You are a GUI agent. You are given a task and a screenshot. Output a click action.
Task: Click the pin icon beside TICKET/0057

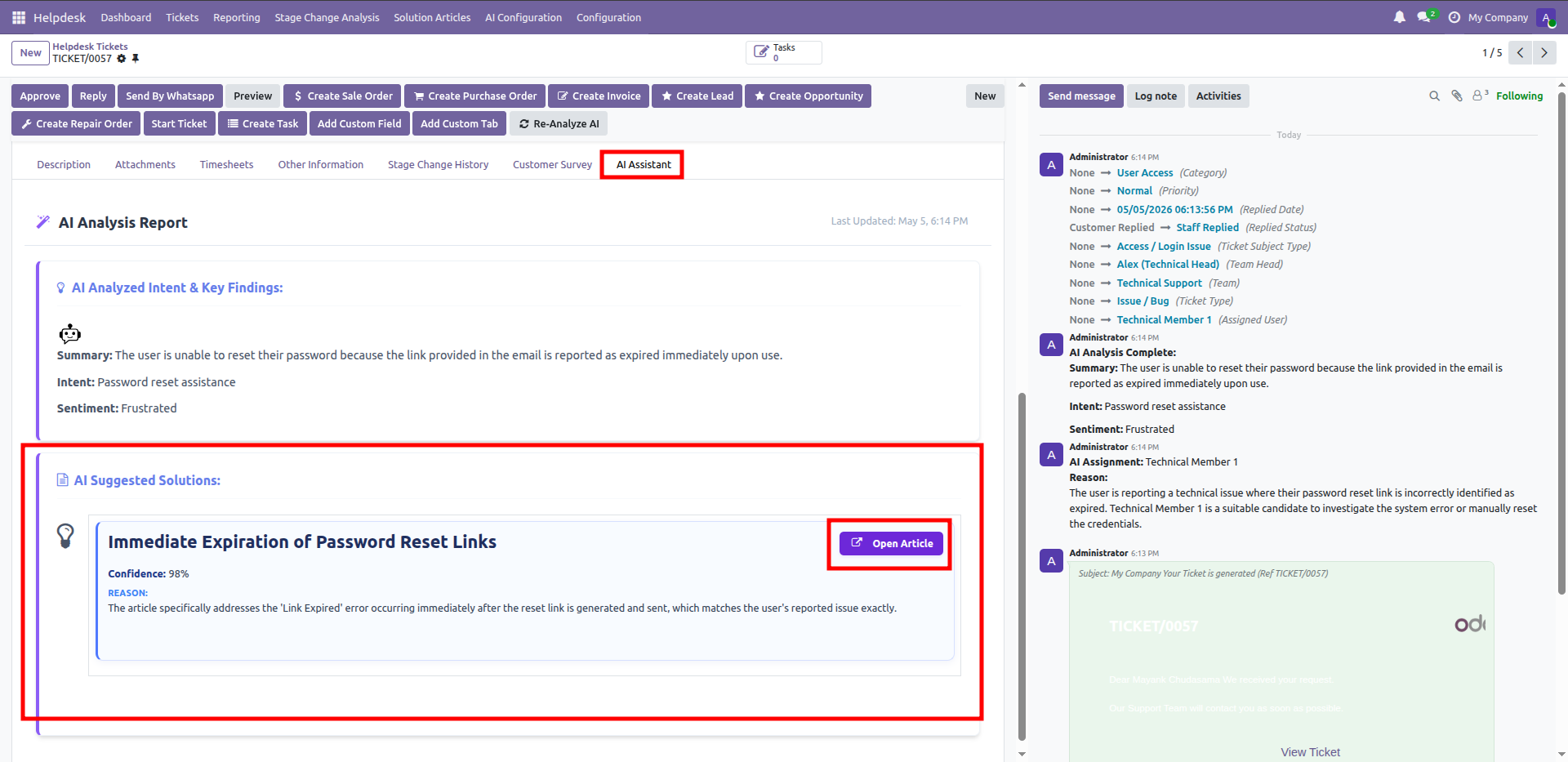(x=136, y=59)
